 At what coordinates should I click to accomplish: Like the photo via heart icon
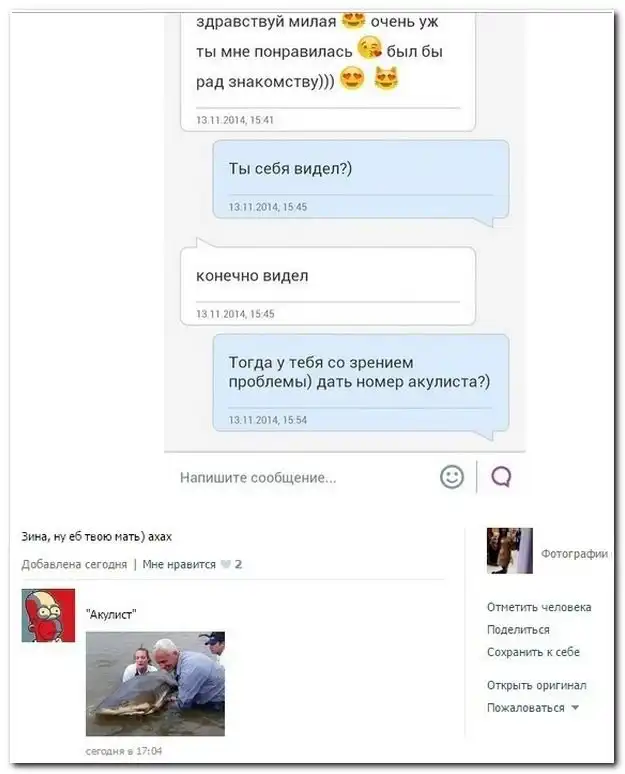226,564
